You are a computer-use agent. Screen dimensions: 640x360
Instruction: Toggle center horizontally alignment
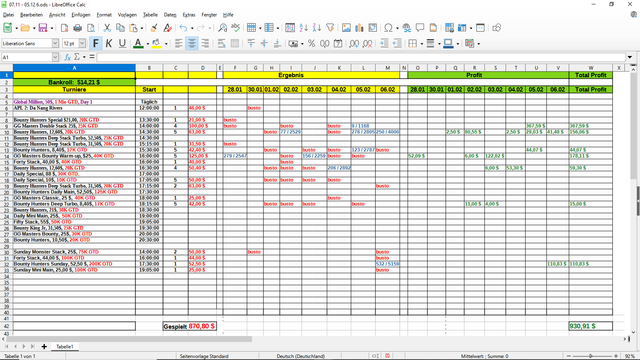click(x=191, y=43)
